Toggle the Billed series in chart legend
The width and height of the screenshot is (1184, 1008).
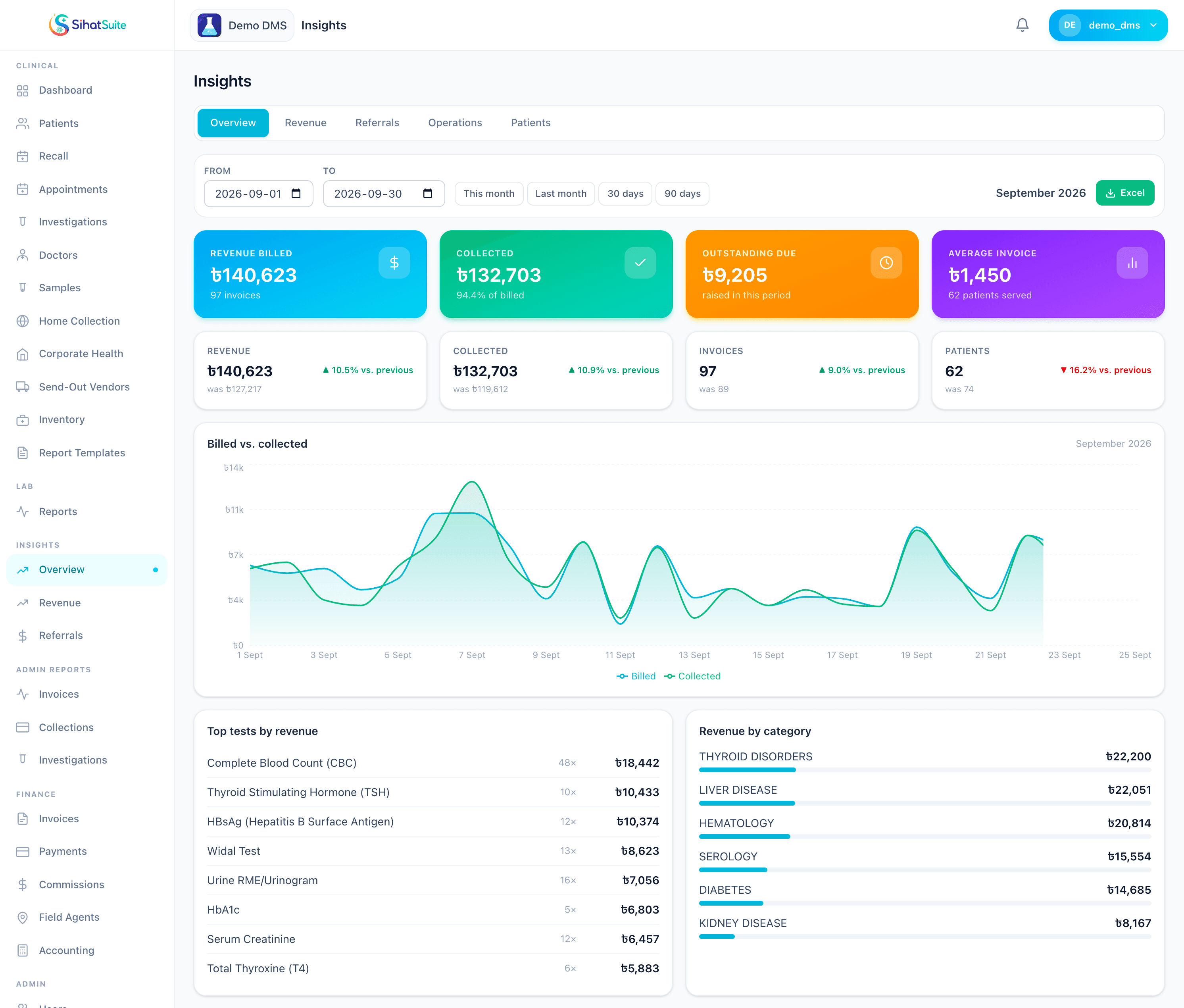pyautogui.click(x=636, y=676)
